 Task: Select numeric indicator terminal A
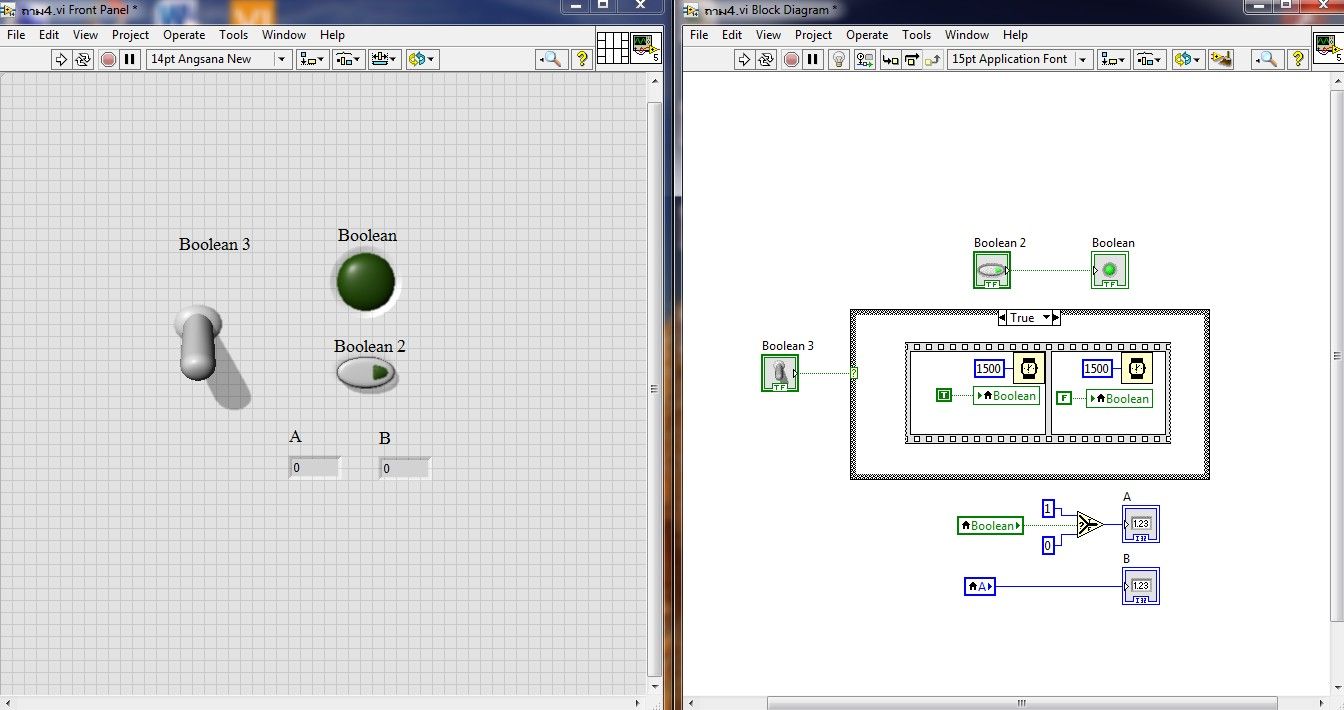(1141, 524)
